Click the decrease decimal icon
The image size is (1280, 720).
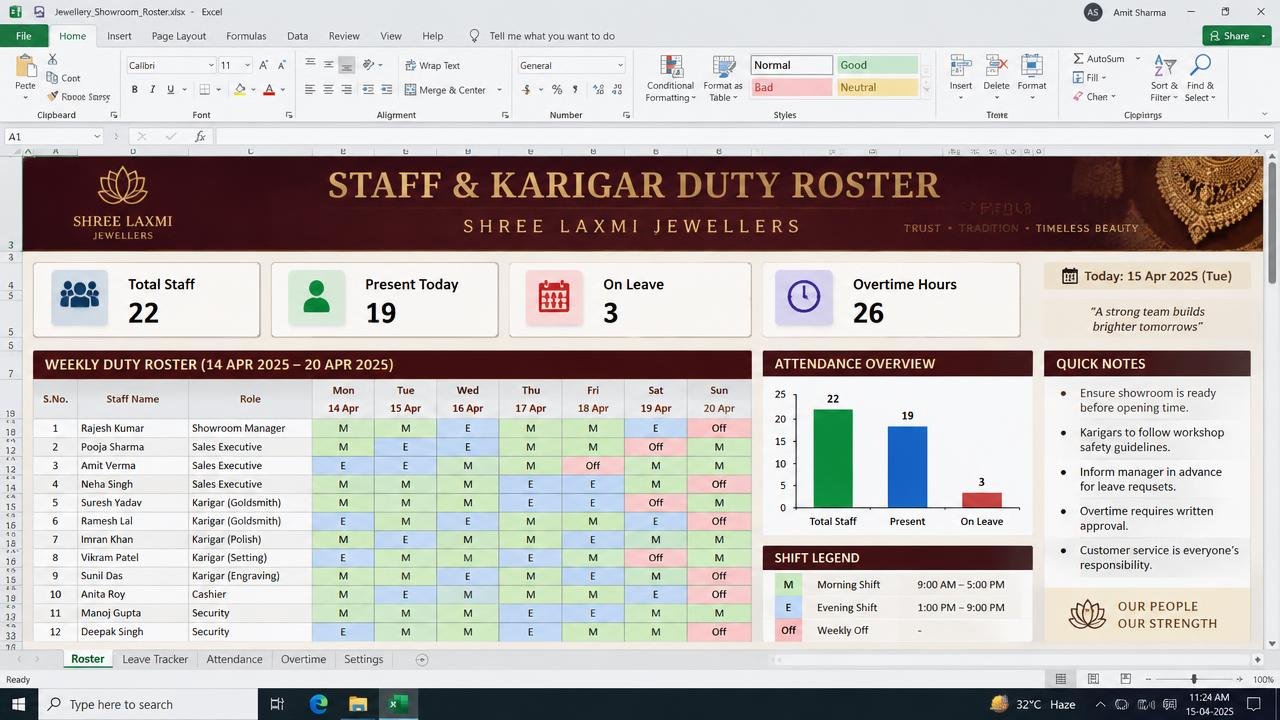616,90
